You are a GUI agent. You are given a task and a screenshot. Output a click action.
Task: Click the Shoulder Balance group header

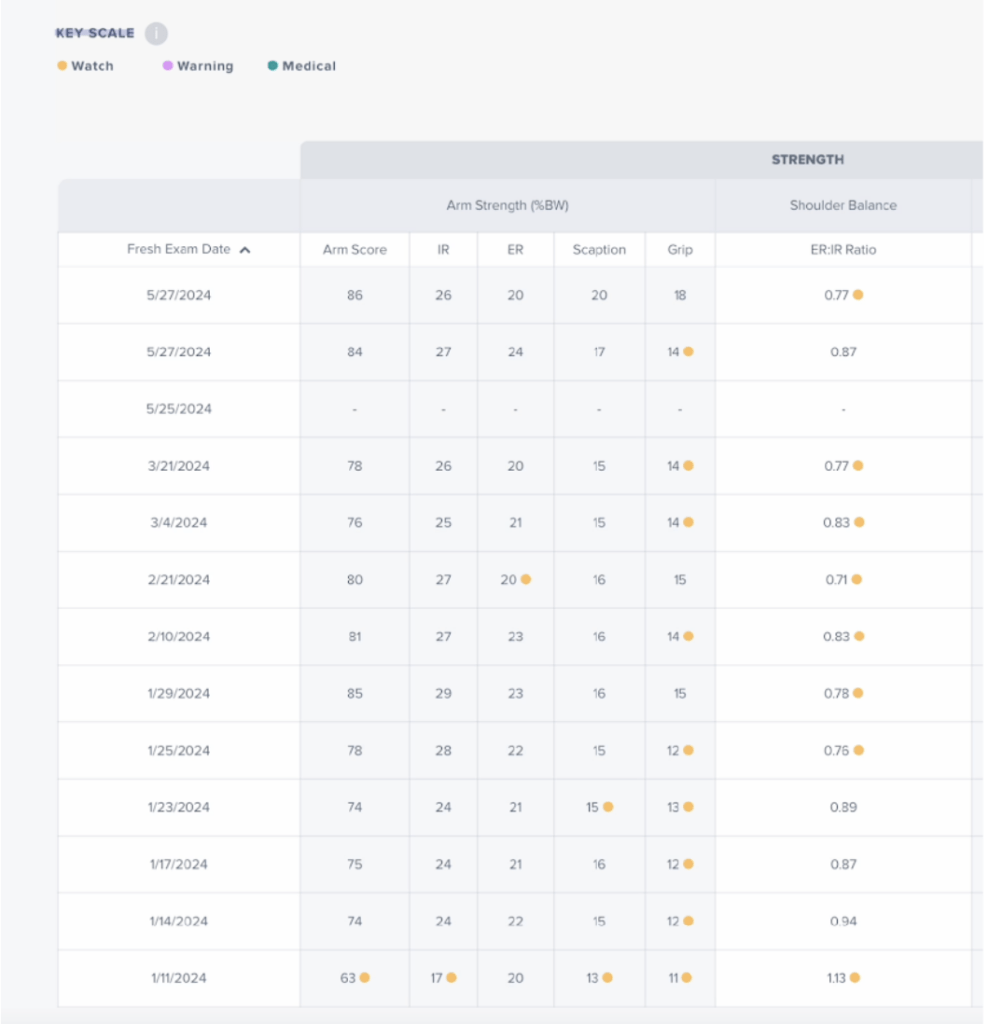pos(843,205)
